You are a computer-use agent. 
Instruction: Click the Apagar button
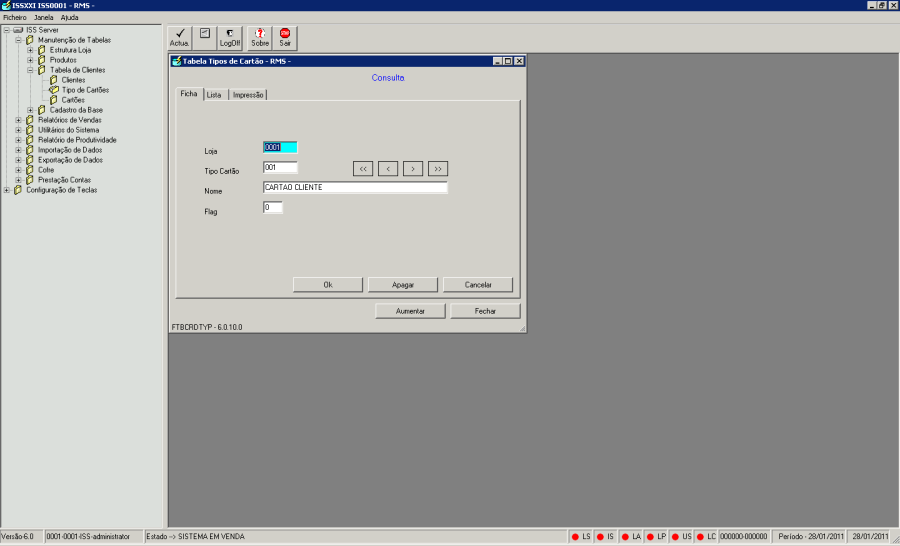(x=403, y=285)
